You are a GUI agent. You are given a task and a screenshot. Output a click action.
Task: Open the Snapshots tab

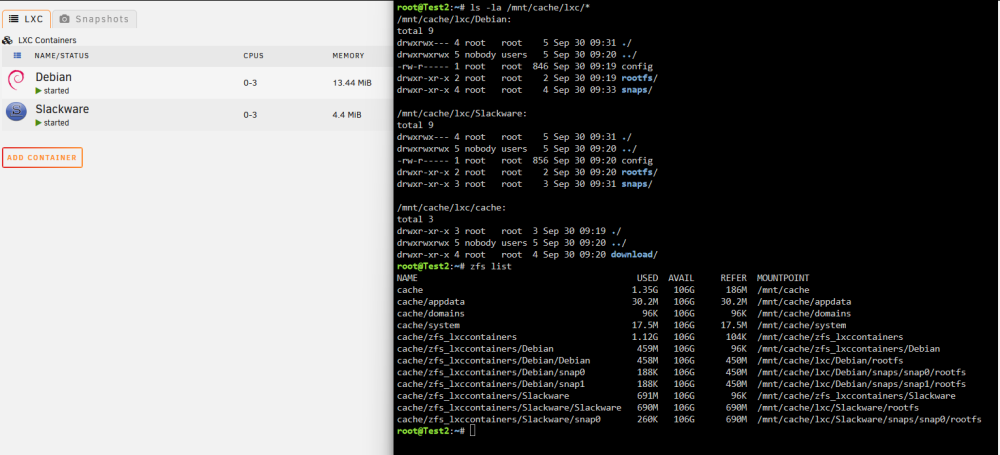94,19
